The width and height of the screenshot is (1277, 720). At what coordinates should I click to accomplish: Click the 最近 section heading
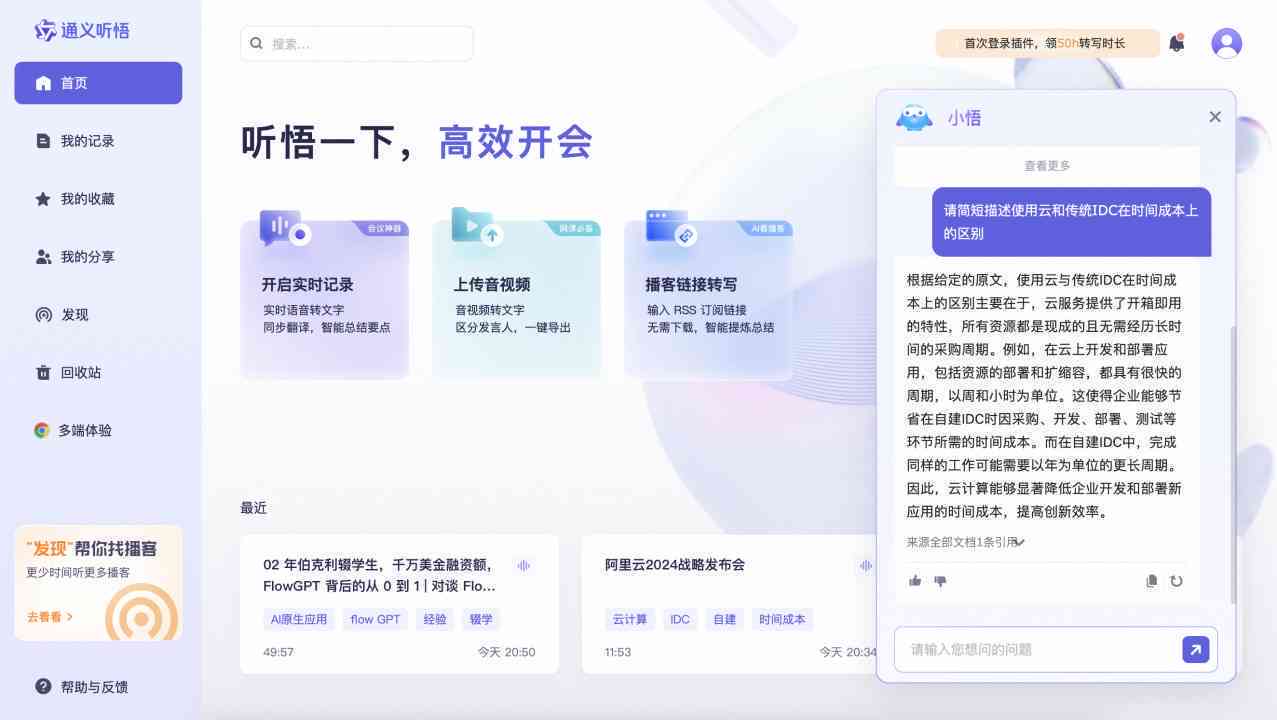point(254,508)
